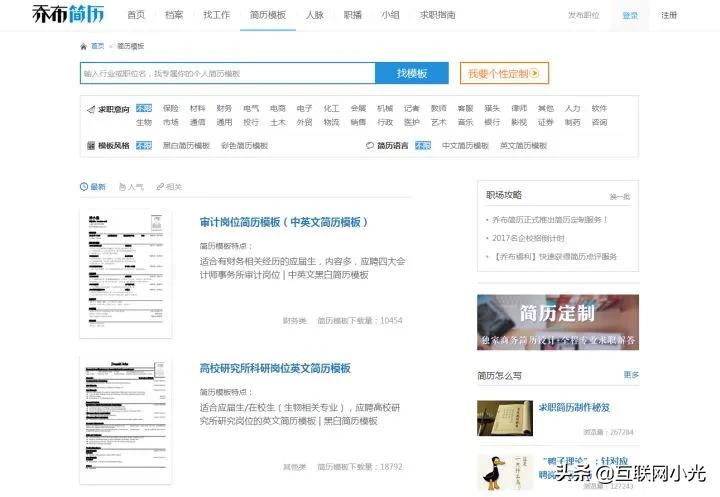This screenshot has width=720, height=497.
Task: Click the 相关 sort icon
Action: click(x=158, y=186)
